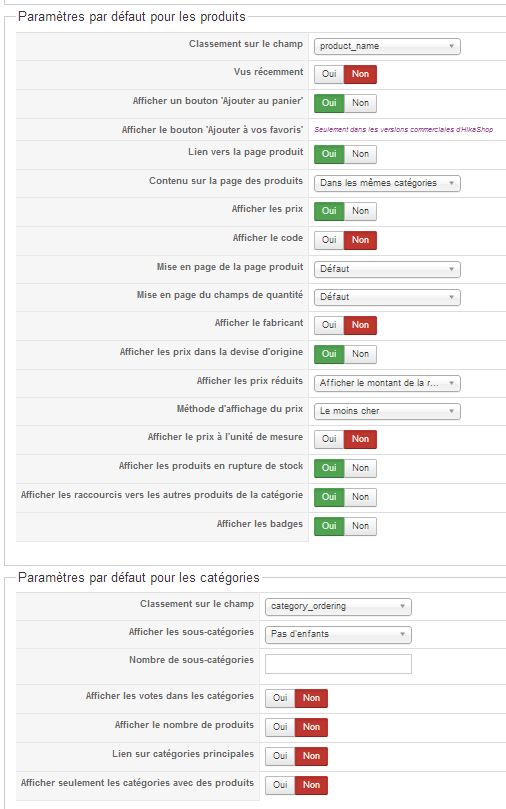Enable 'Afficher le fabricant' with Oui
Viewport: 506px width, 809px height.
(329, 325)
